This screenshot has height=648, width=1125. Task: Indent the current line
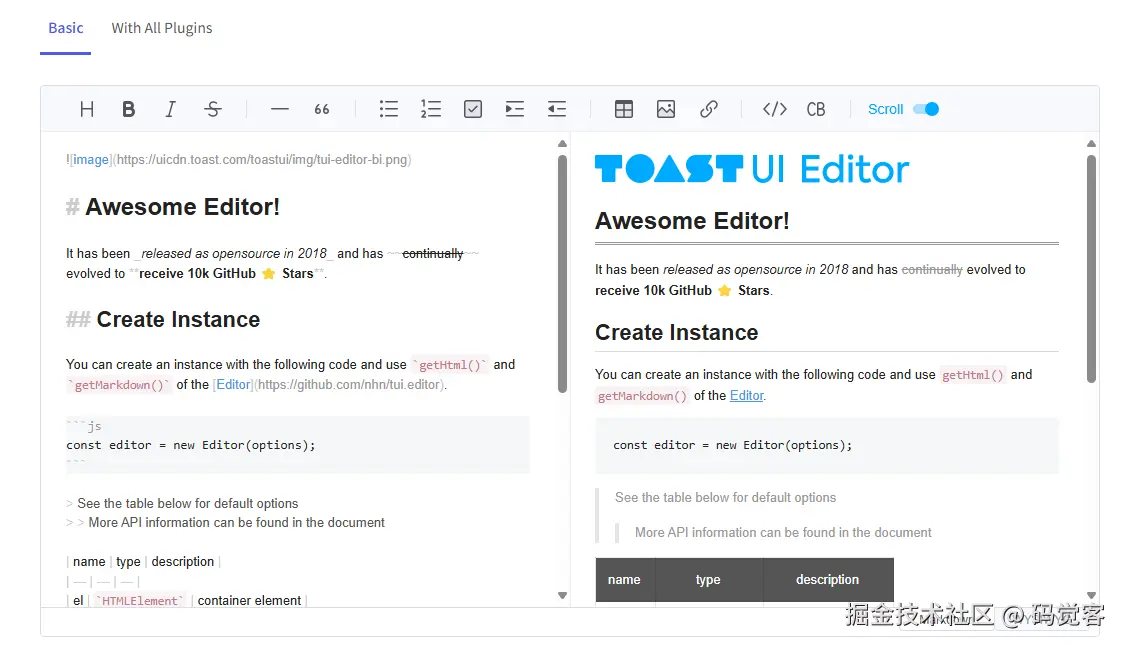pos(514,109)
